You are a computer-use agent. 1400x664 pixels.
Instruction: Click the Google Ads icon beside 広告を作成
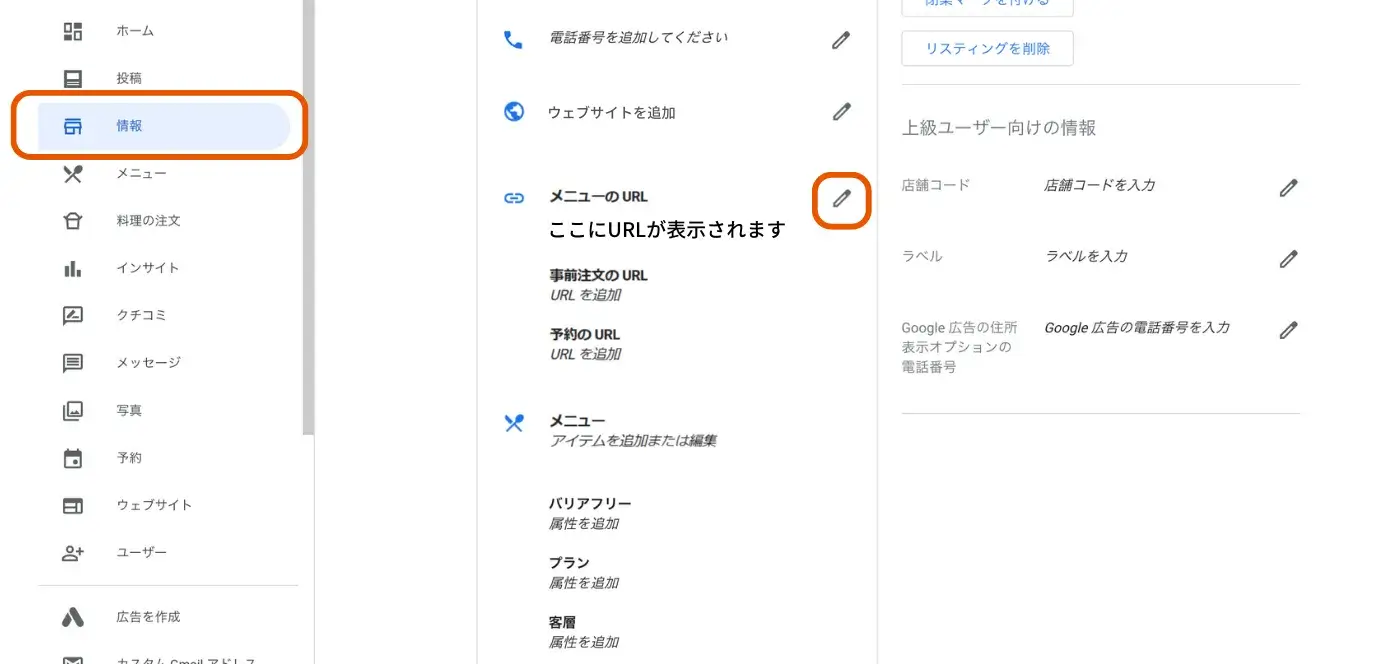coord(73,617)
